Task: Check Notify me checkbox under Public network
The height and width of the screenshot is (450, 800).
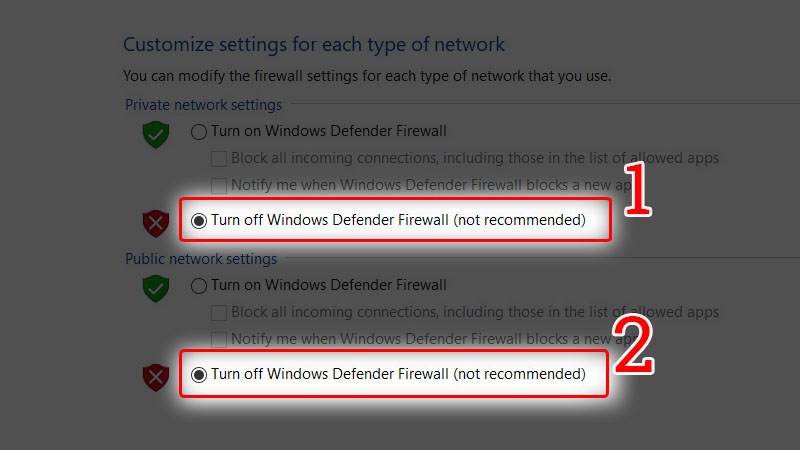Action: pos(219,340)
